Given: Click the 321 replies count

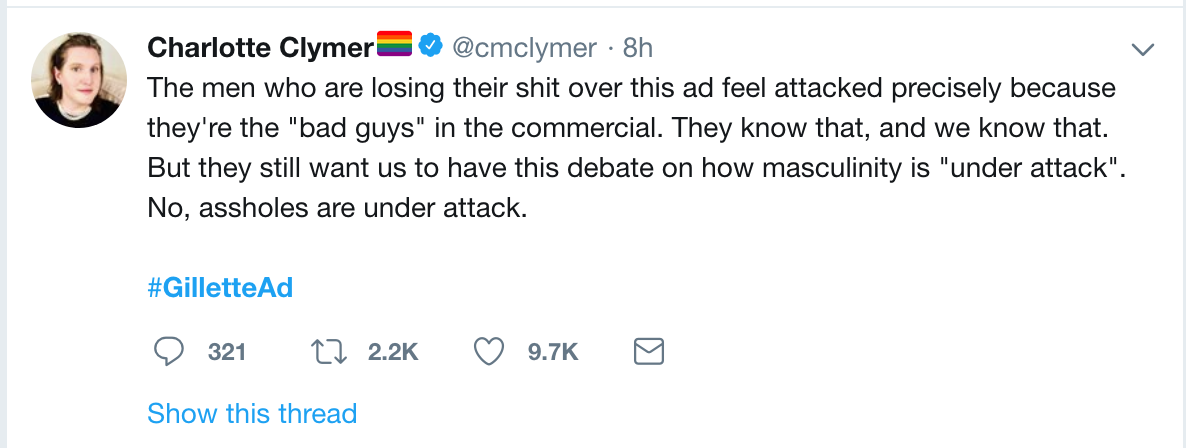Looking at the screenshot, I should [226, 352].
